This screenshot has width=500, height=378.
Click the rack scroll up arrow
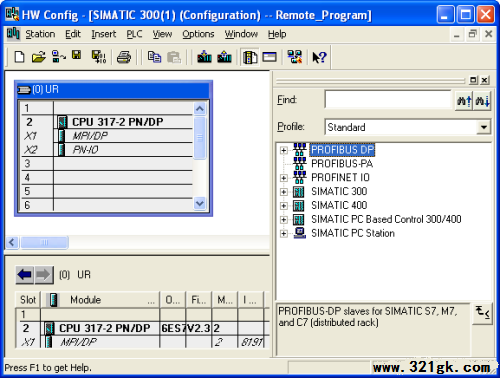(x=200, y=109)
